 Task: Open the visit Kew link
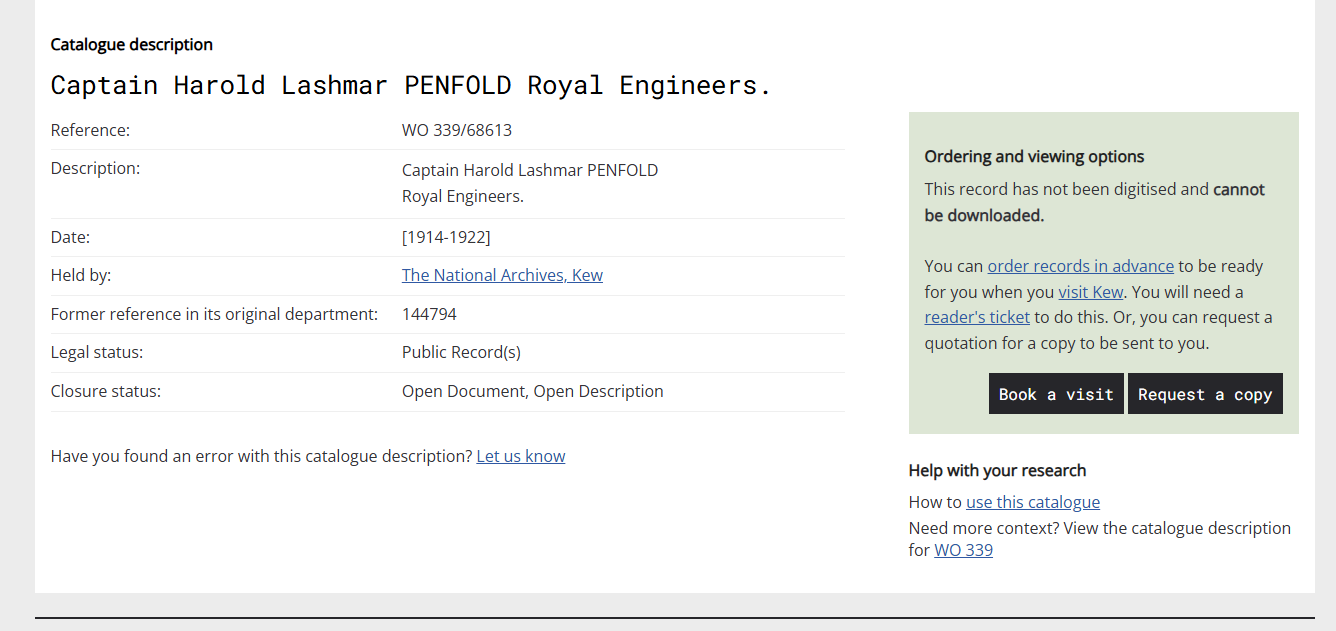1091,292
